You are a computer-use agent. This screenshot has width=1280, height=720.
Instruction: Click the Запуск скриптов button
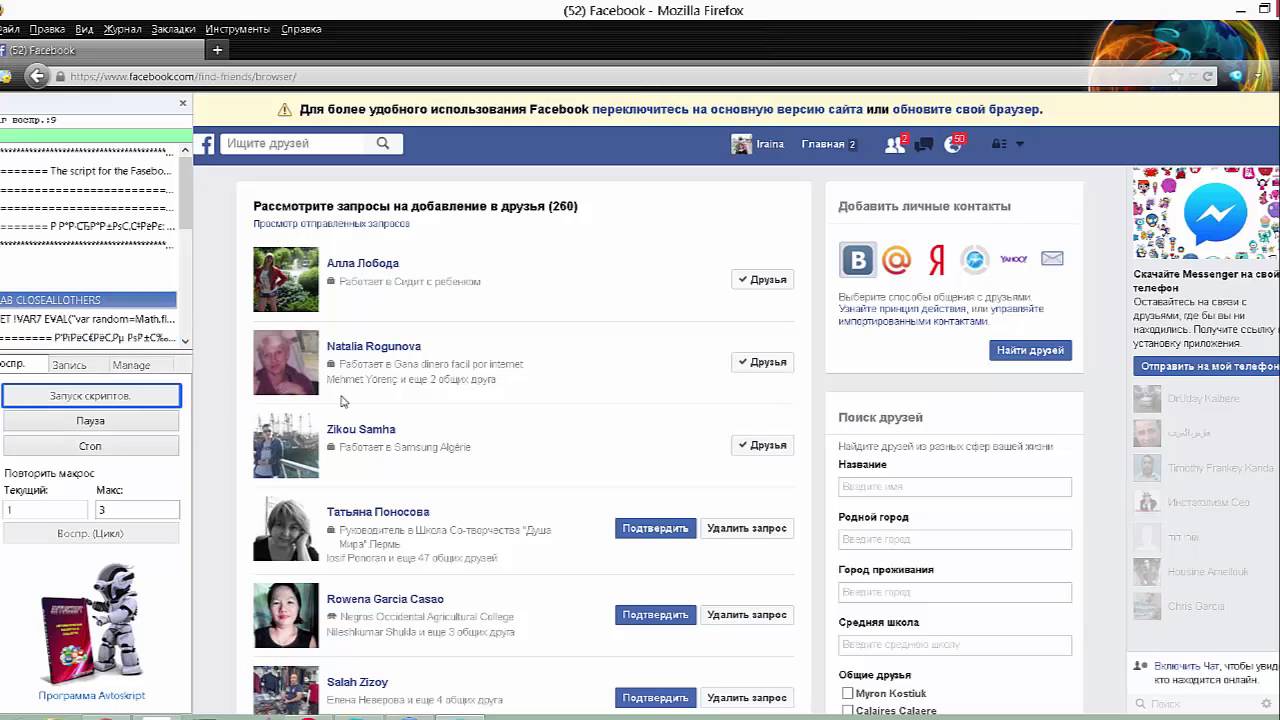(x=90, y=396)
